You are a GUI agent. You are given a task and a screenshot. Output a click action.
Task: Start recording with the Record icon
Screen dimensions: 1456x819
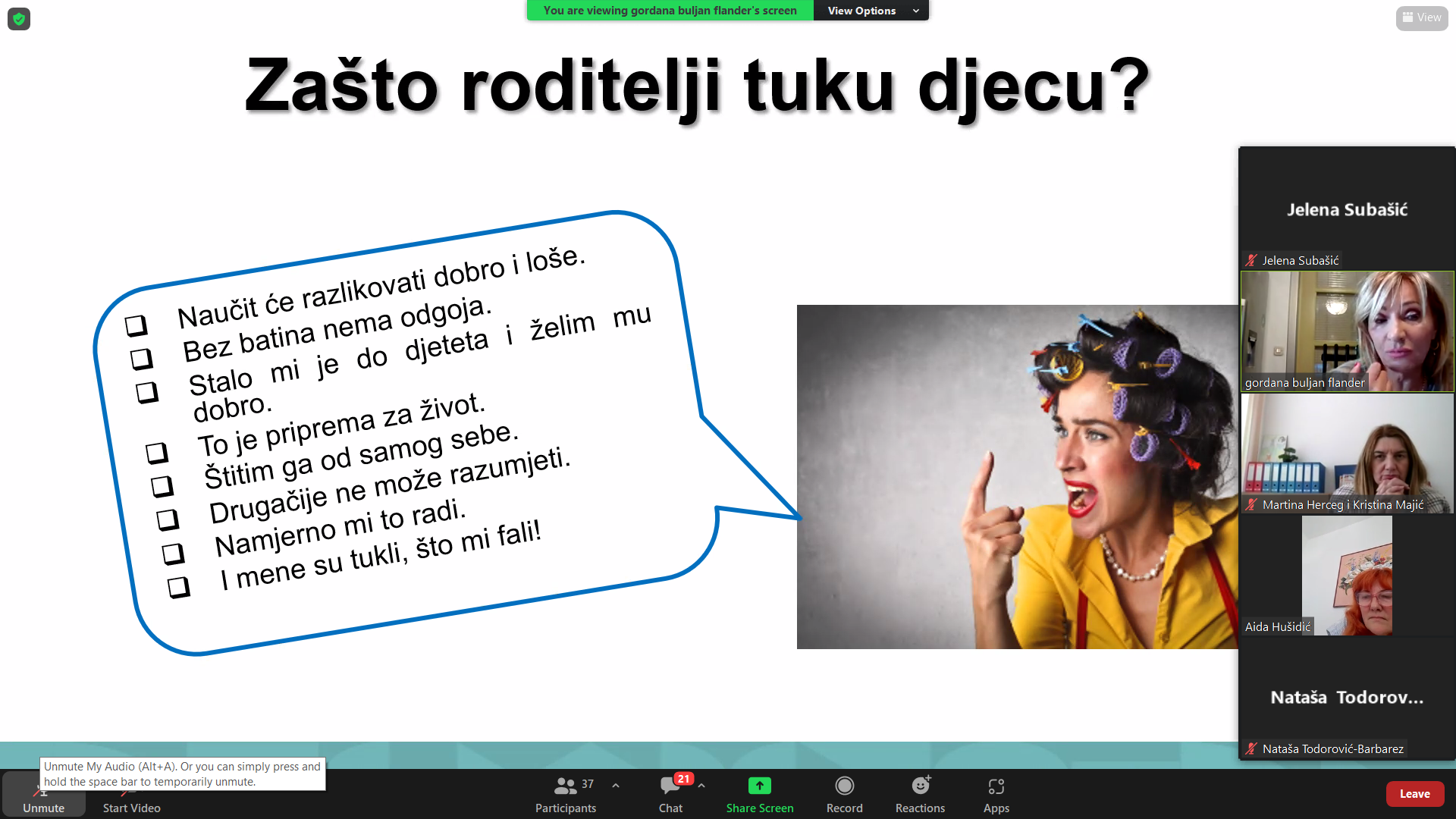(x=844, y=786)
